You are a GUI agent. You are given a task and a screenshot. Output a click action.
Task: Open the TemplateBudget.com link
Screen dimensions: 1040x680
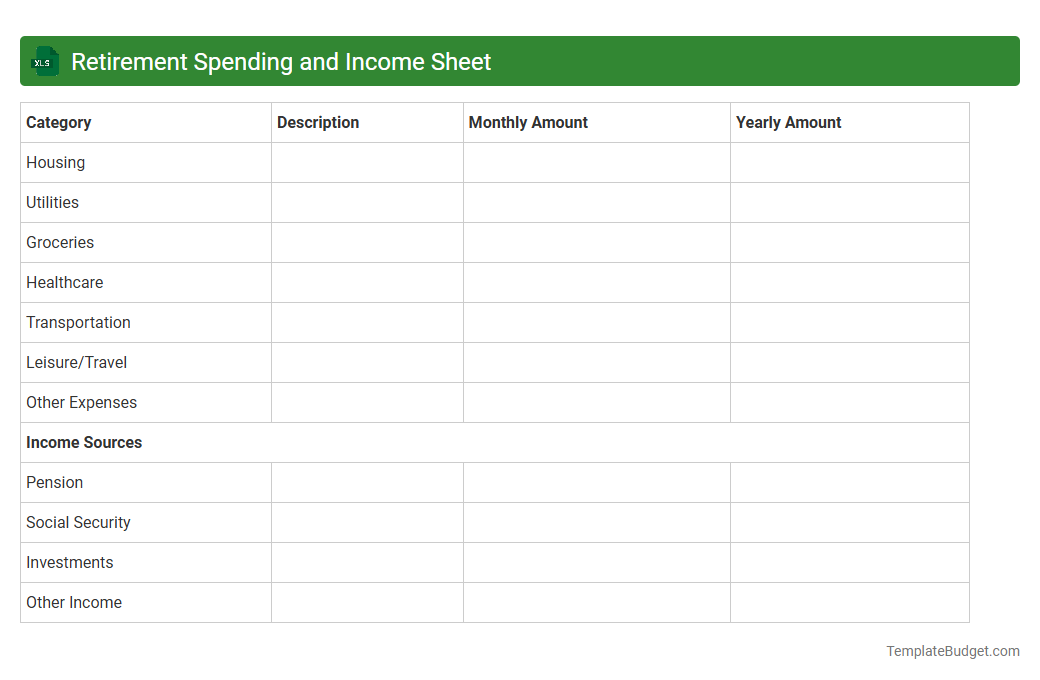952,651
